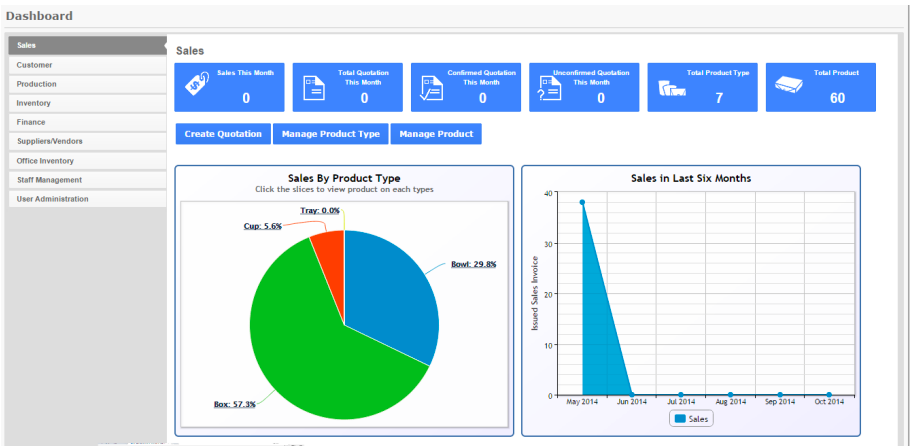Click the Manage Product Type button
The height and width of the screenshot is (446, 910).
[x=330, y=134]
